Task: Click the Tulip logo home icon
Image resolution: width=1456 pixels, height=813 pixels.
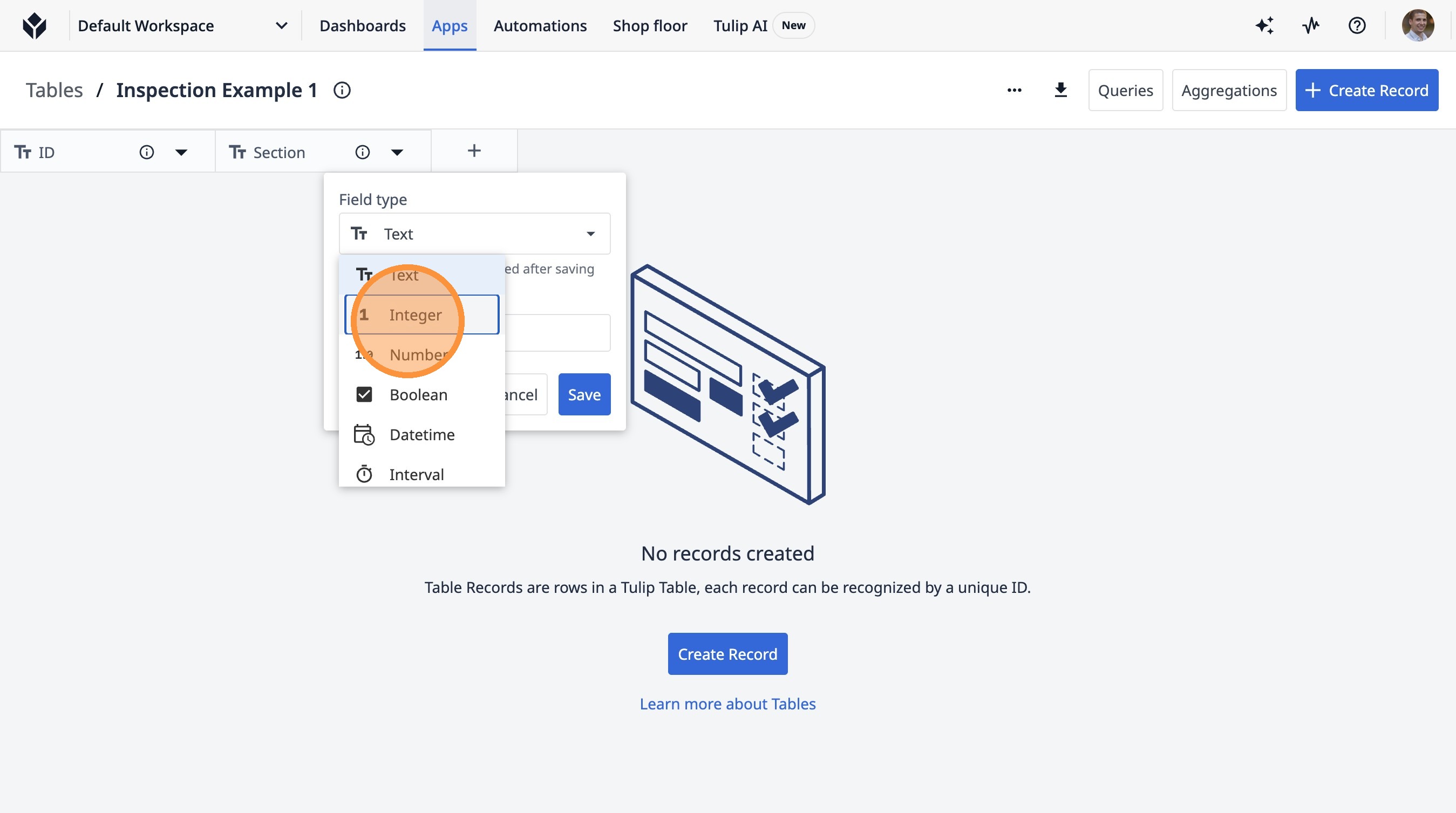Action: 35,25
